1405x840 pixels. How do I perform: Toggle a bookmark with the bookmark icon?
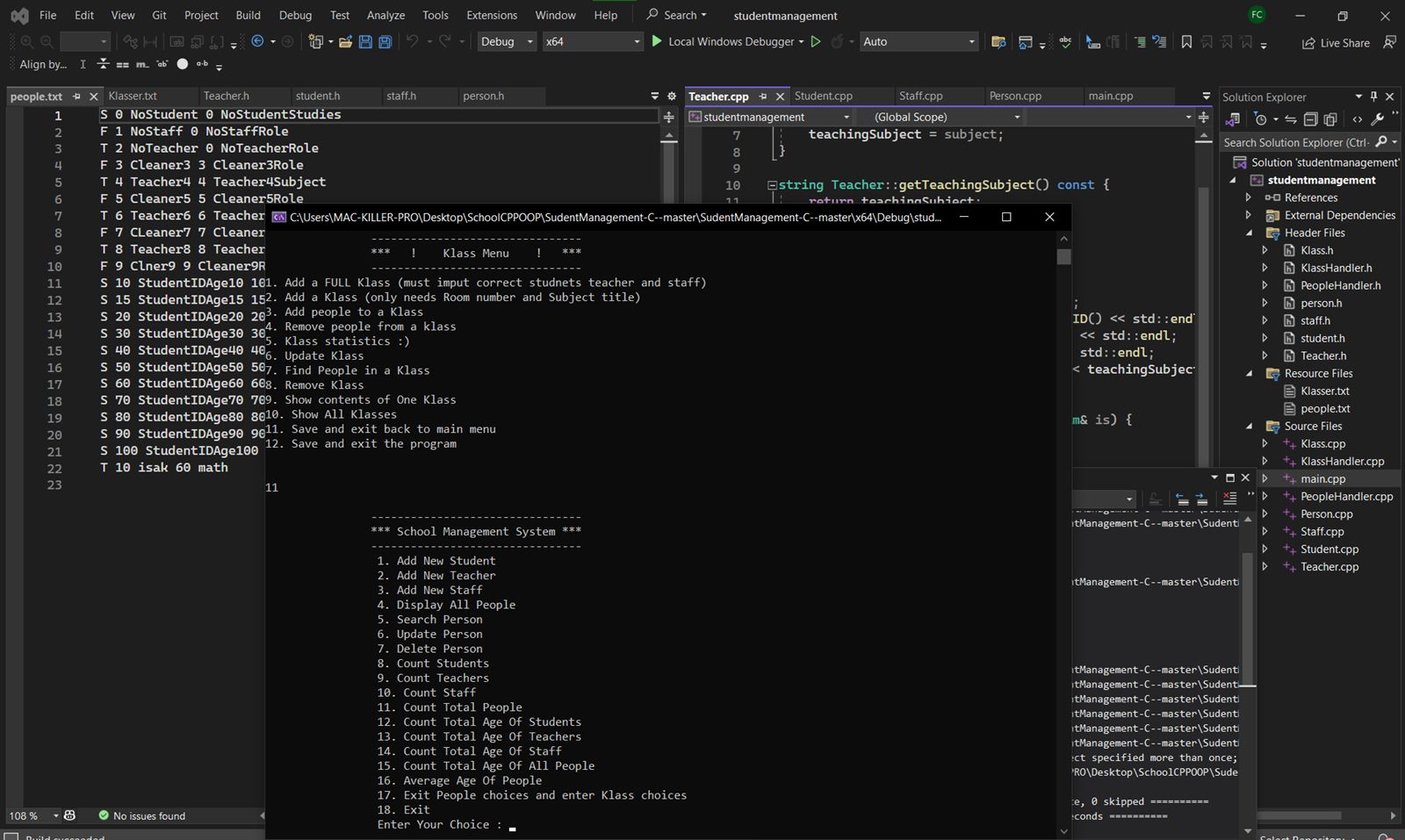(1186, 41)
